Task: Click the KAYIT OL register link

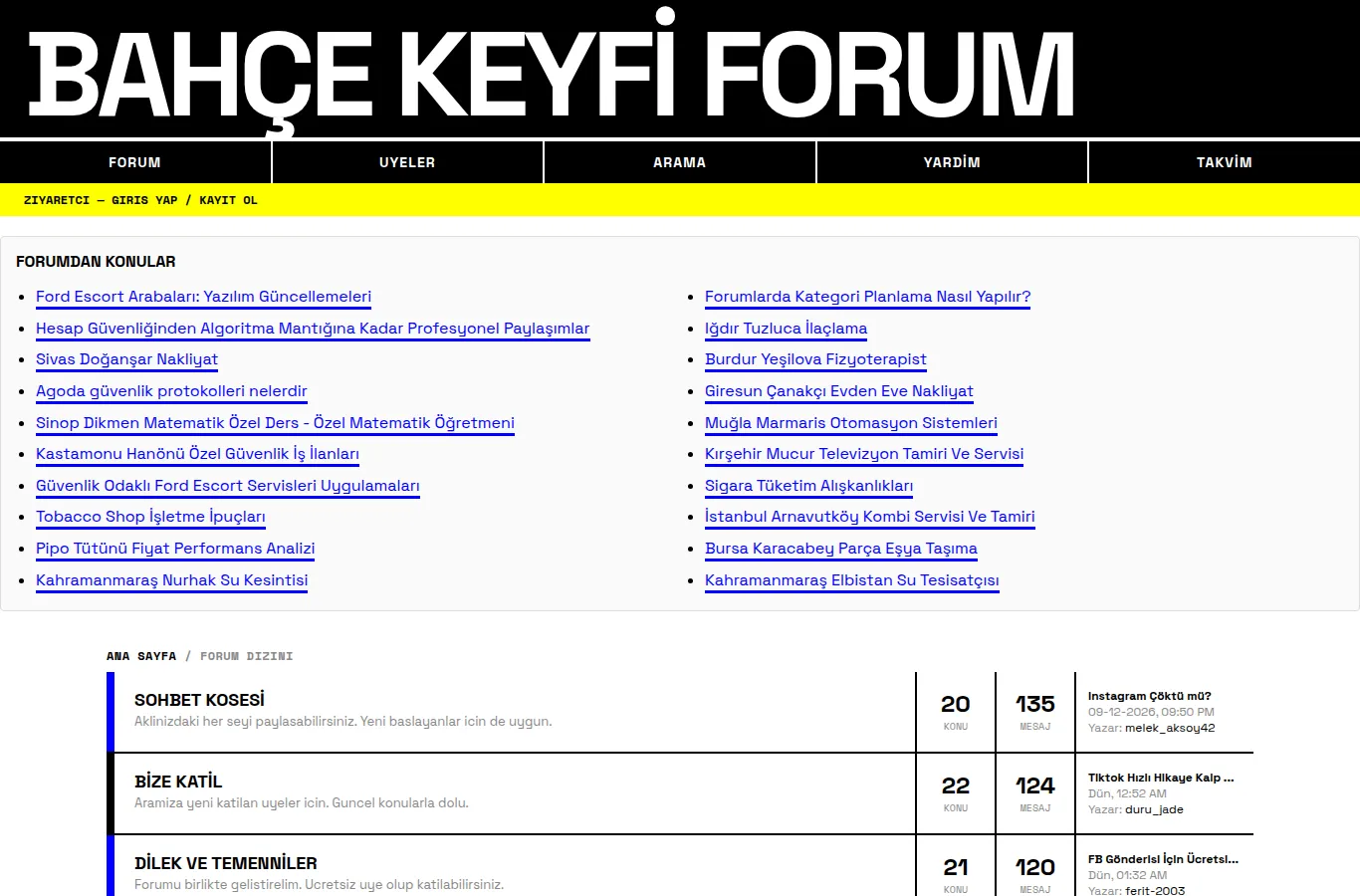Action: point(228,200)
